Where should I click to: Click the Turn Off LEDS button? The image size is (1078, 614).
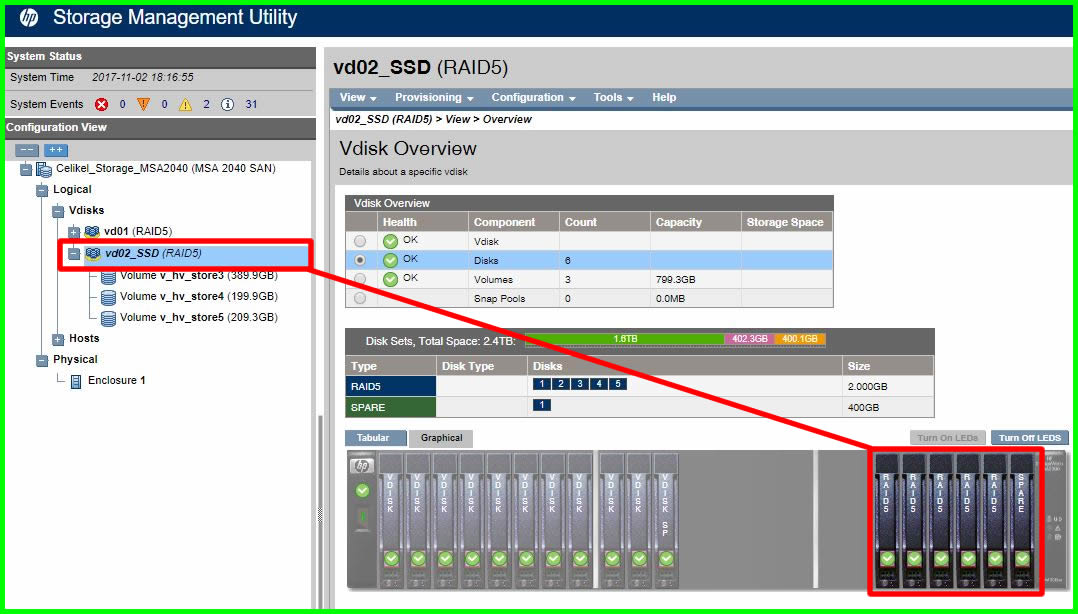[1030, 438]
